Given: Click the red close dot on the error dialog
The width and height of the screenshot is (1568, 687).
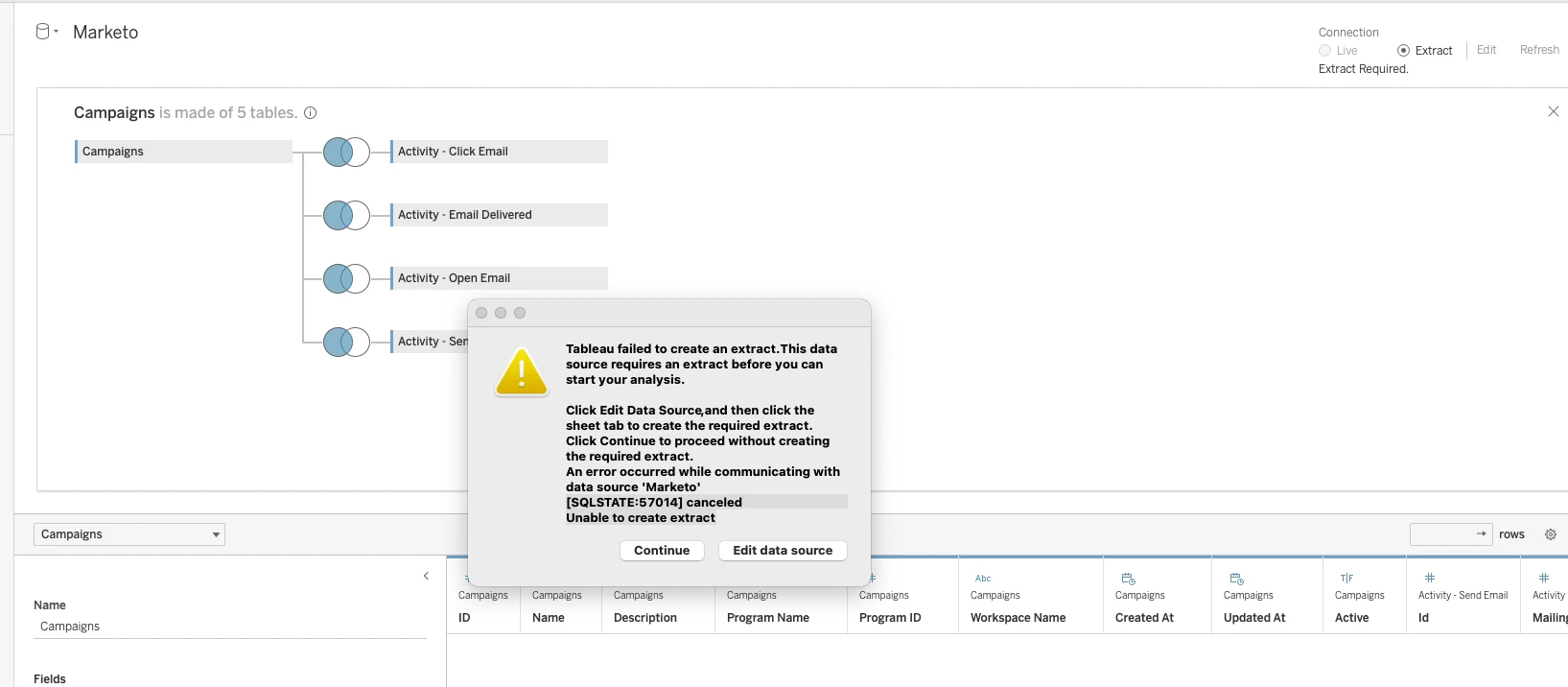Looking at the screenshot, I should (481, 313).
